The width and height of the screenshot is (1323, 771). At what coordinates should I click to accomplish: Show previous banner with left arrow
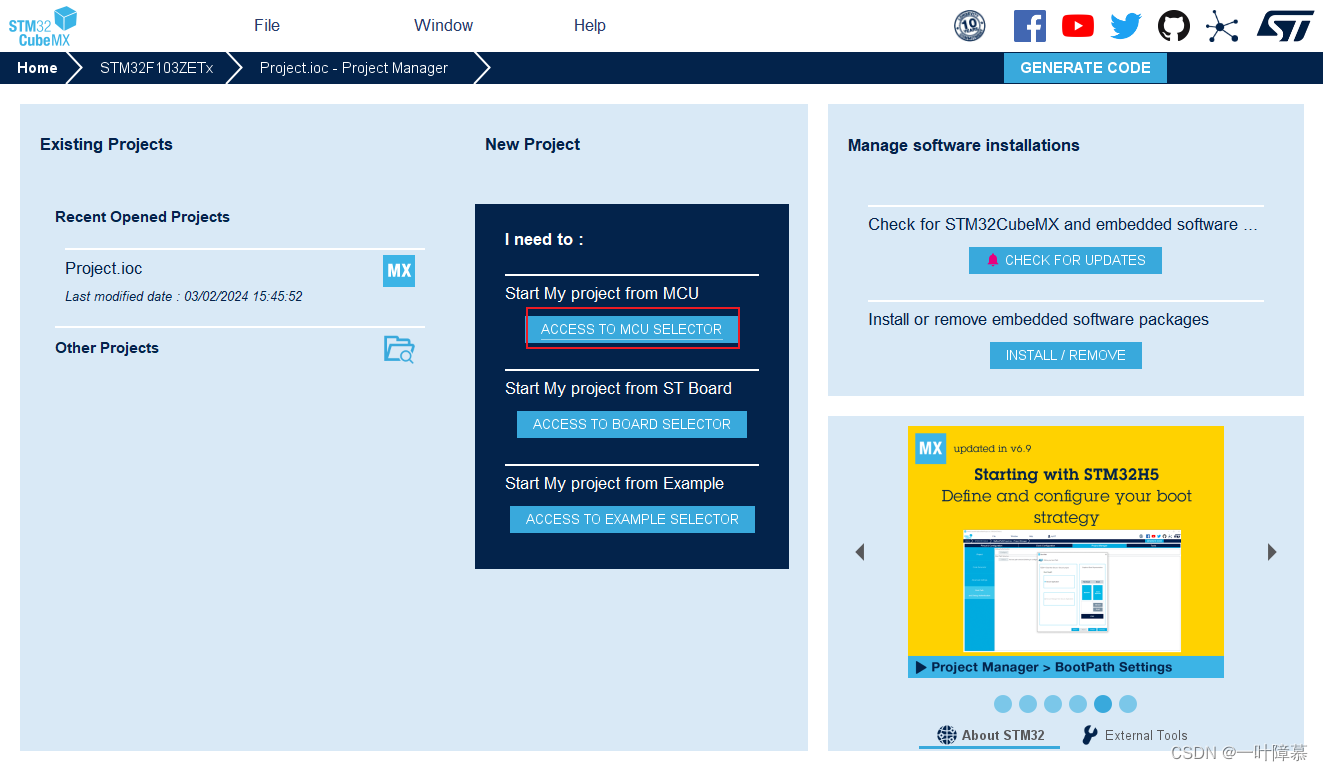[x=860, y=552]
